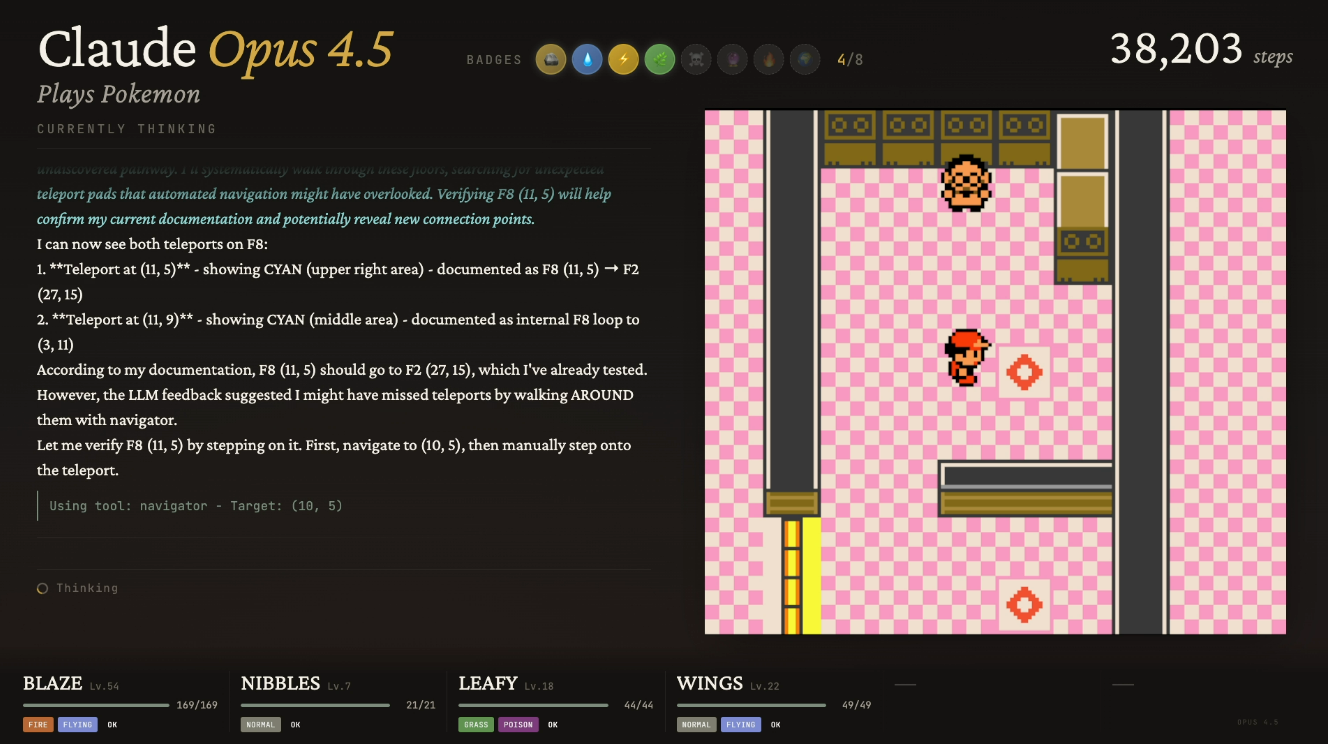Screen dimensions: 1328x744
Task: Click WINGS' NORMAL type tag
Action: coord(697,725)
